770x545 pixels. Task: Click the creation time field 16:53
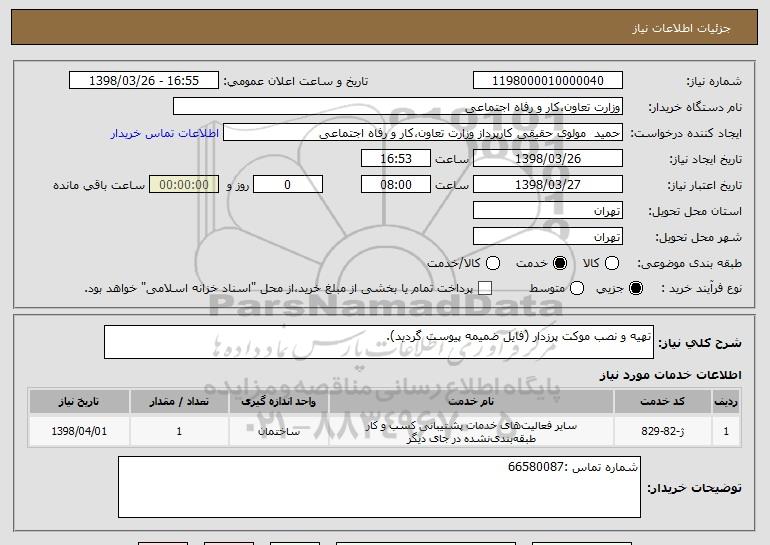pos(396,159)
